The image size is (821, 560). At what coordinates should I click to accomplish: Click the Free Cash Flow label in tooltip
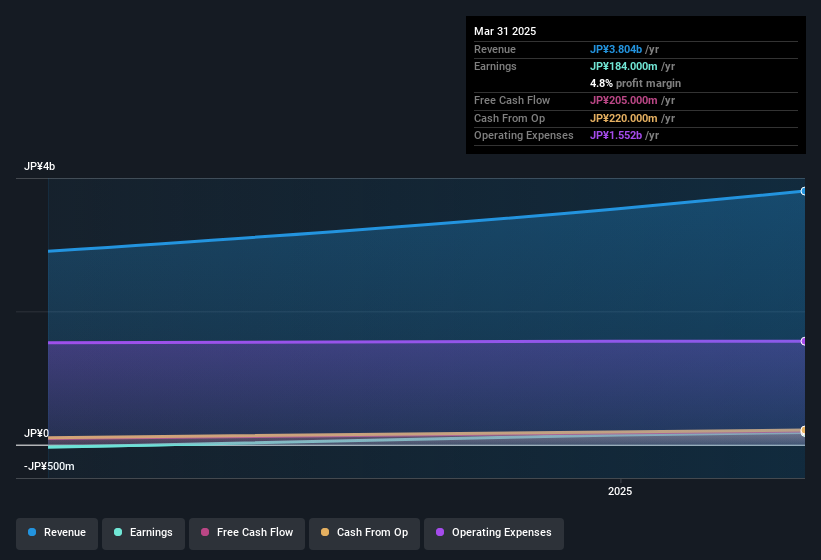[x=512, y=100]
